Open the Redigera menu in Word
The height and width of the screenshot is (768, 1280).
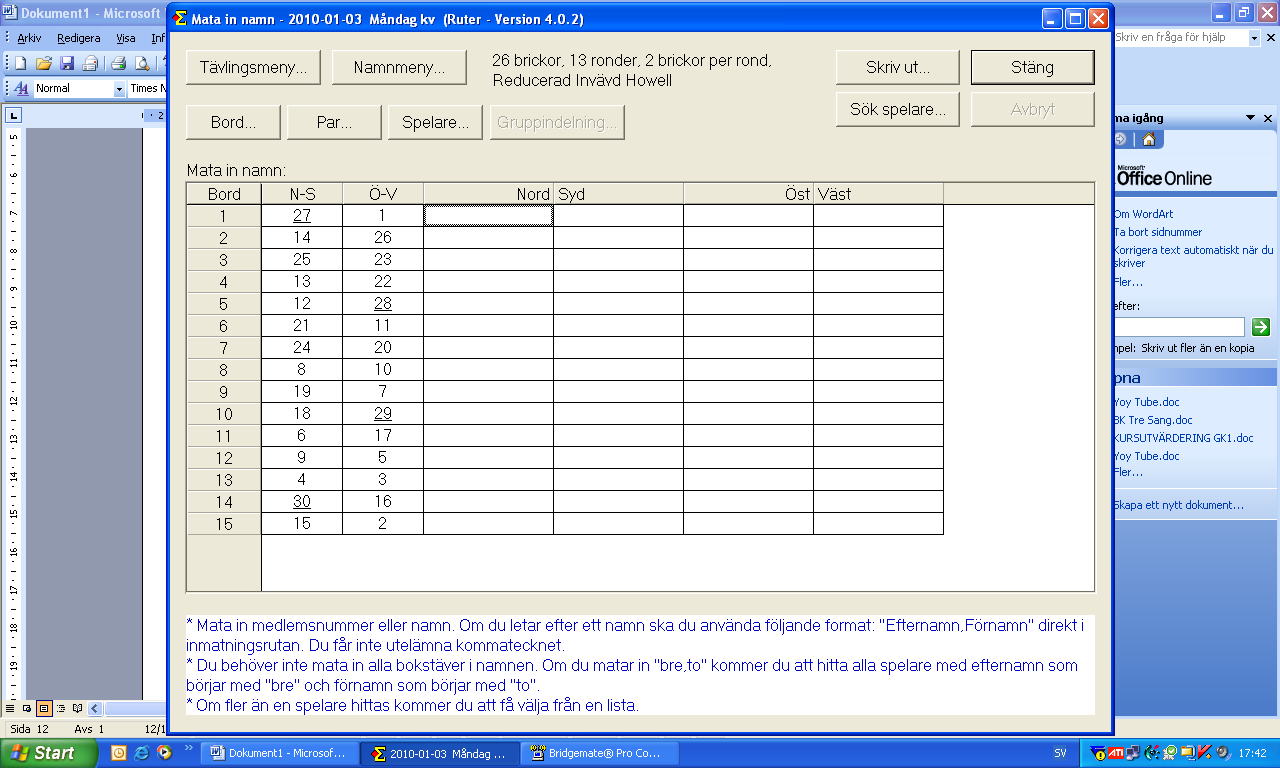pyautogui.click(x=79, y=38)
